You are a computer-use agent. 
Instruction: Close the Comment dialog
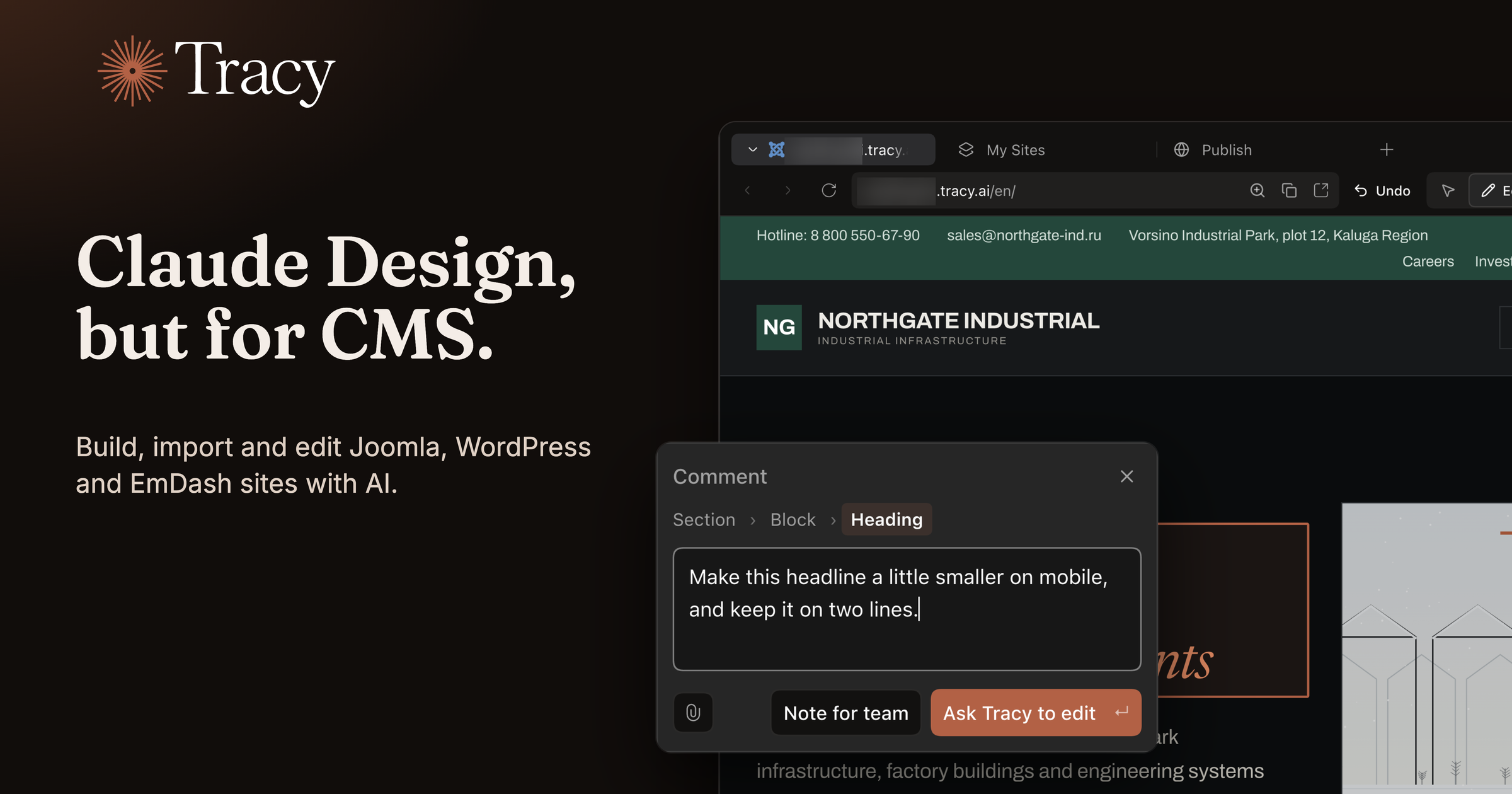click(x=1126, y=476)
